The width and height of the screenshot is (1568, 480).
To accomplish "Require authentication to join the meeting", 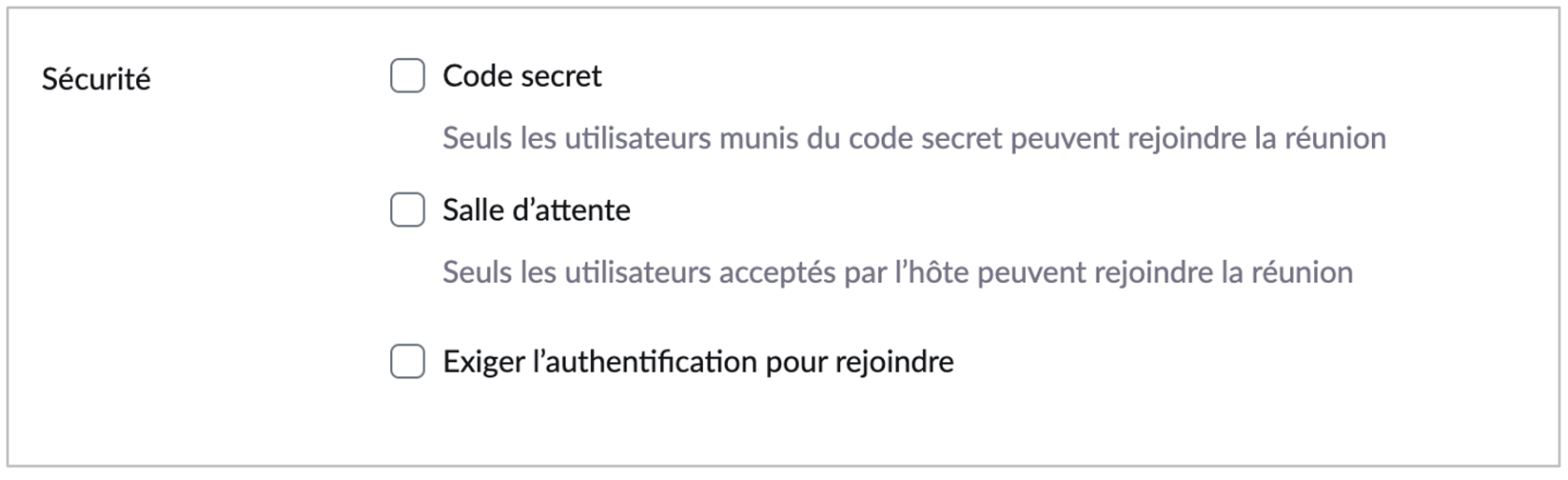I will [x=407, y=361].
